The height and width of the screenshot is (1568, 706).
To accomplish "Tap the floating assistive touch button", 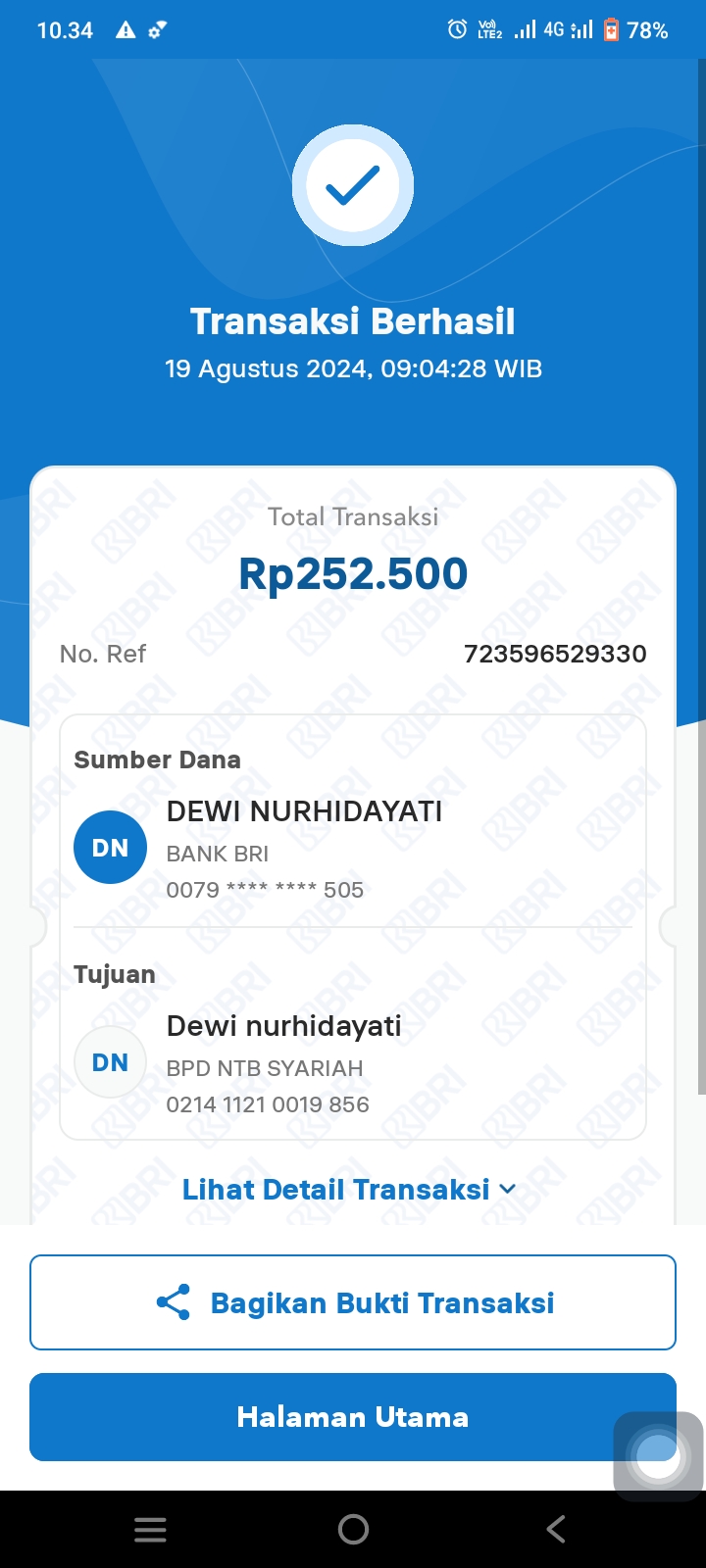I will (657, 1454).
